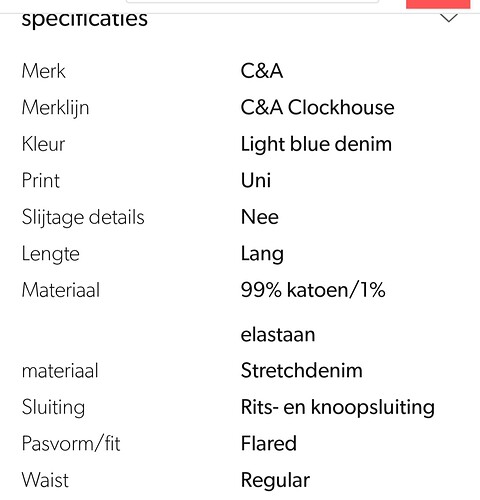The height and width of the screenshot is (500, 480).
Task: Click the Light blue denim color value
Action: (316, 145)
